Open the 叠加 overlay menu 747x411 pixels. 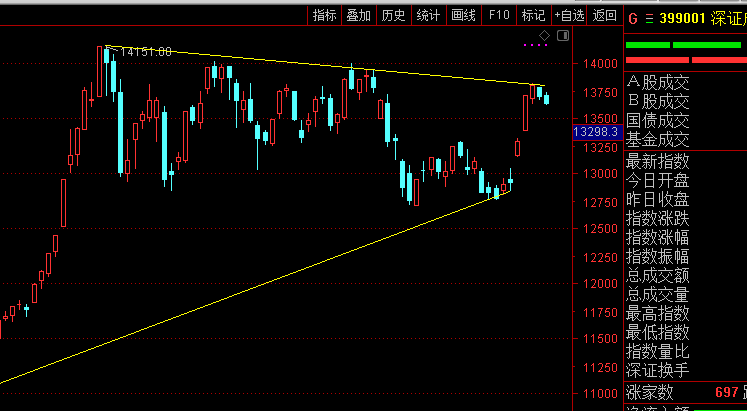[x=359, y=15]
